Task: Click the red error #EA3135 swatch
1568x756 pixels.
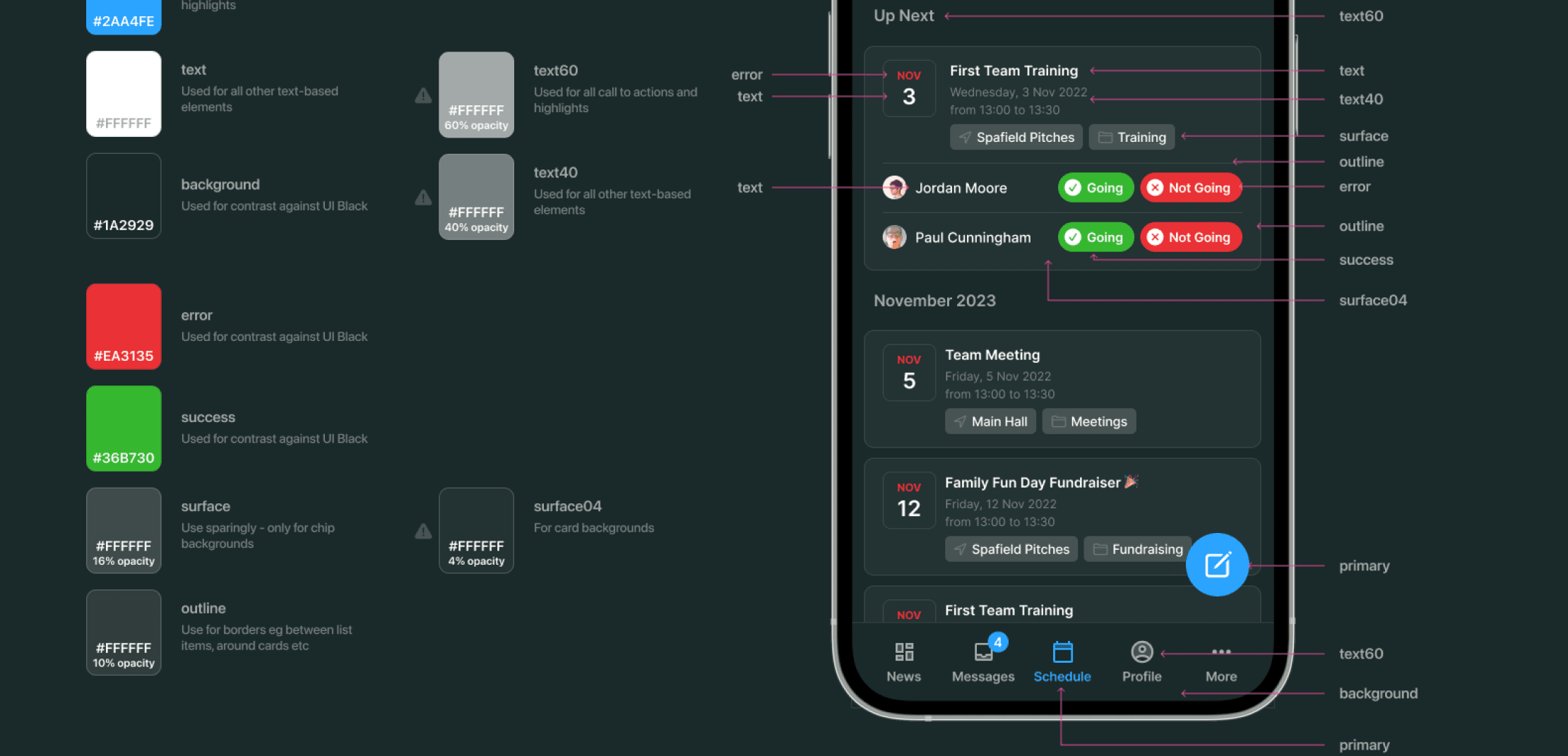Action: pyautogui.click(x=124, y=326)
